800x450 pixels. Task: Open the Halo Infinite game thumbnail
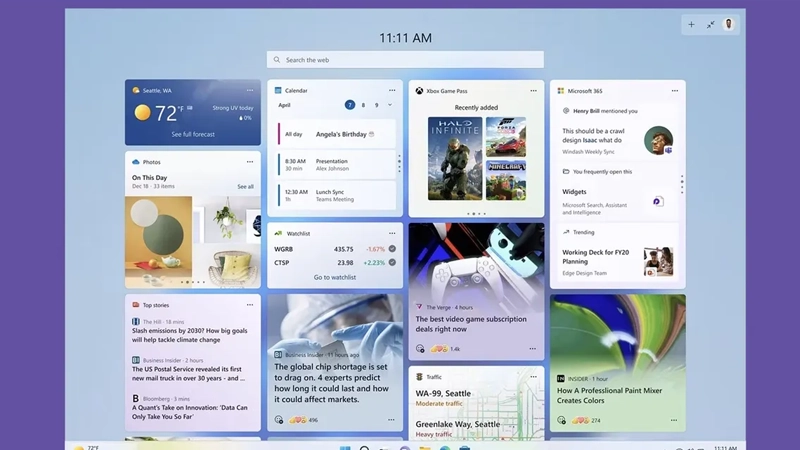click(x=455, y=158)
